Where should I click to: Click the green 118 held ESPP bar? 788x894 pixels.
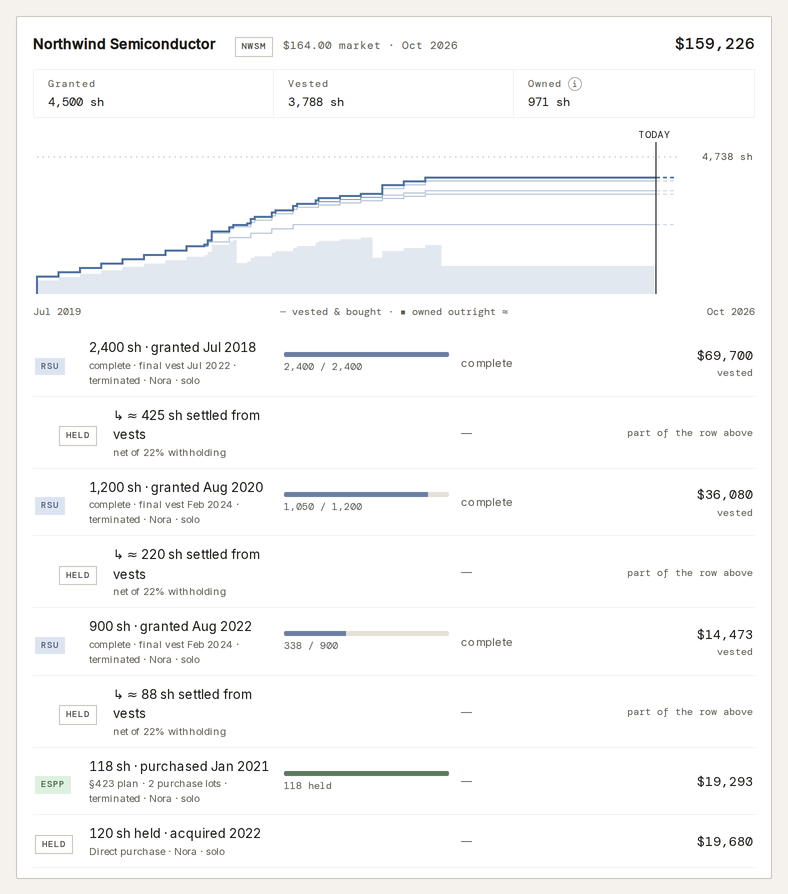pyautogui.click(x=366, y=773)
